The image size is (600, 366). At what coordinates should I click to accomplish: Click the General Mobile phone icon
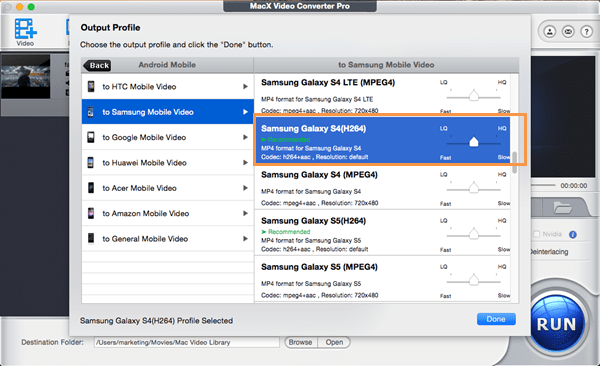(x=91, y=238)
